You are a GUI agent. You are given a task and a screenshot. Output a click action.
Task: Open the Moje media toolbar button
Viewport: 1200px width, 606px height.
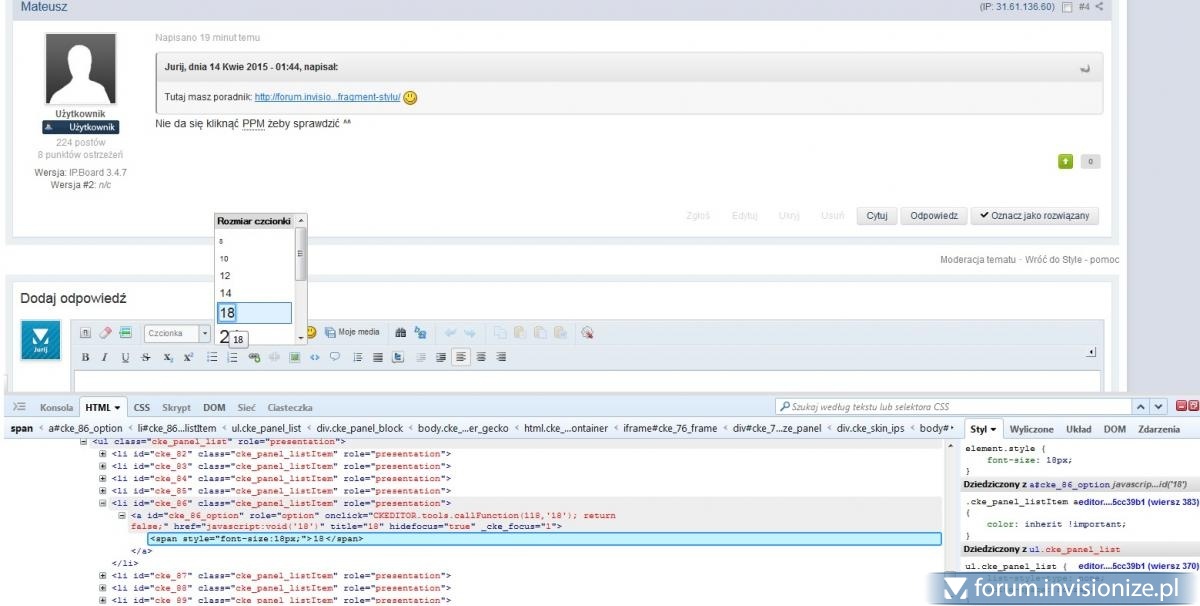click(351, 332)
